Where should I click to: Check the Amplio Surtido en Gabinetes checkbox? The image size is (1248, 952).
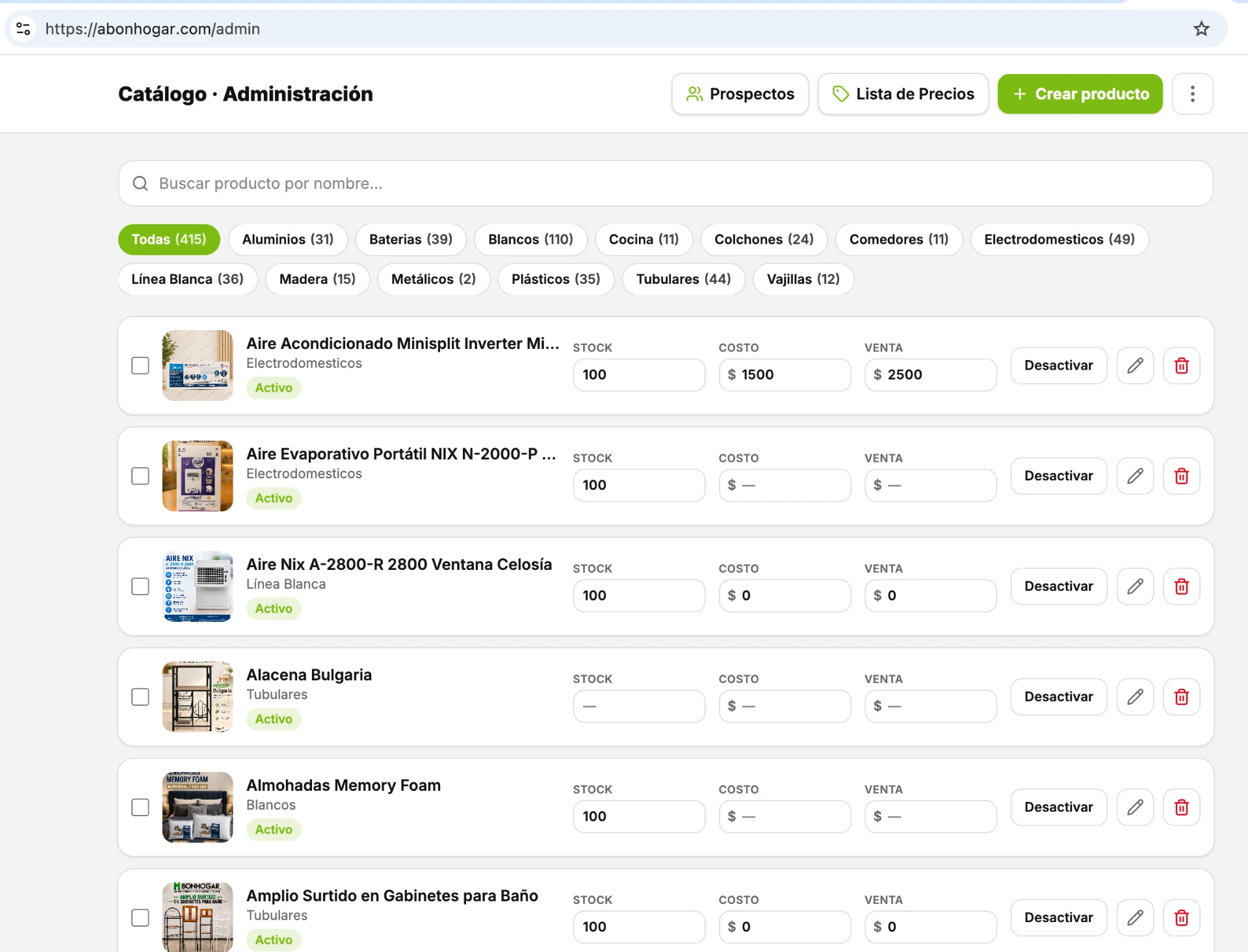point(140,918)
